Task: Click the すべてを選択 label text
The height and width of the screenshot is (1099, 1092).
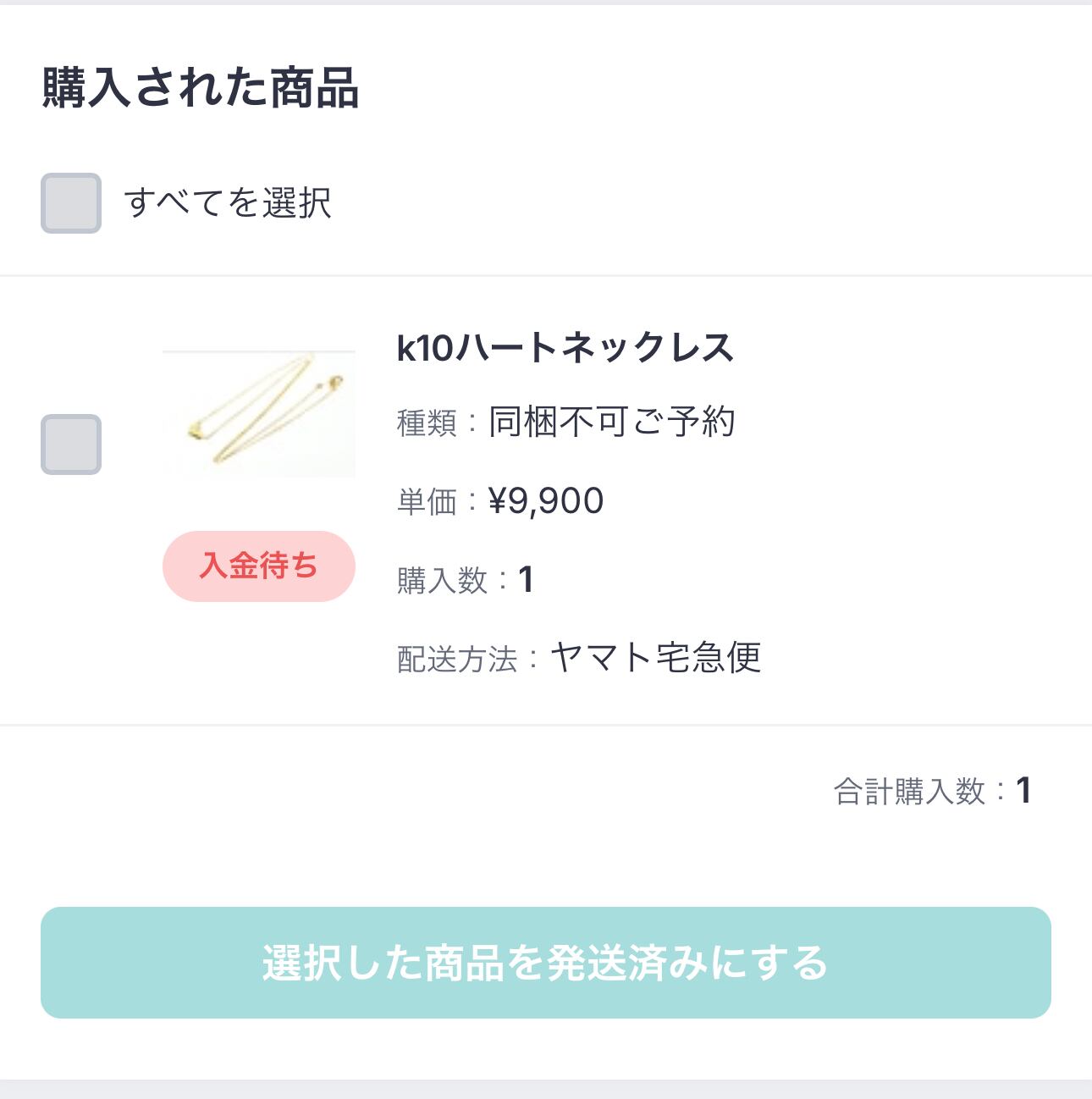Action: (227, 203)
